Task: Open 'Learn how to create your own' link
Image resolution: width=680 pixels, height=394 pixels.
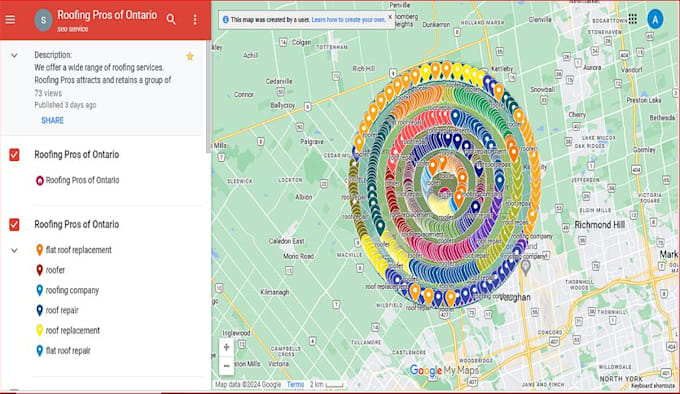Action: point(348,20)
